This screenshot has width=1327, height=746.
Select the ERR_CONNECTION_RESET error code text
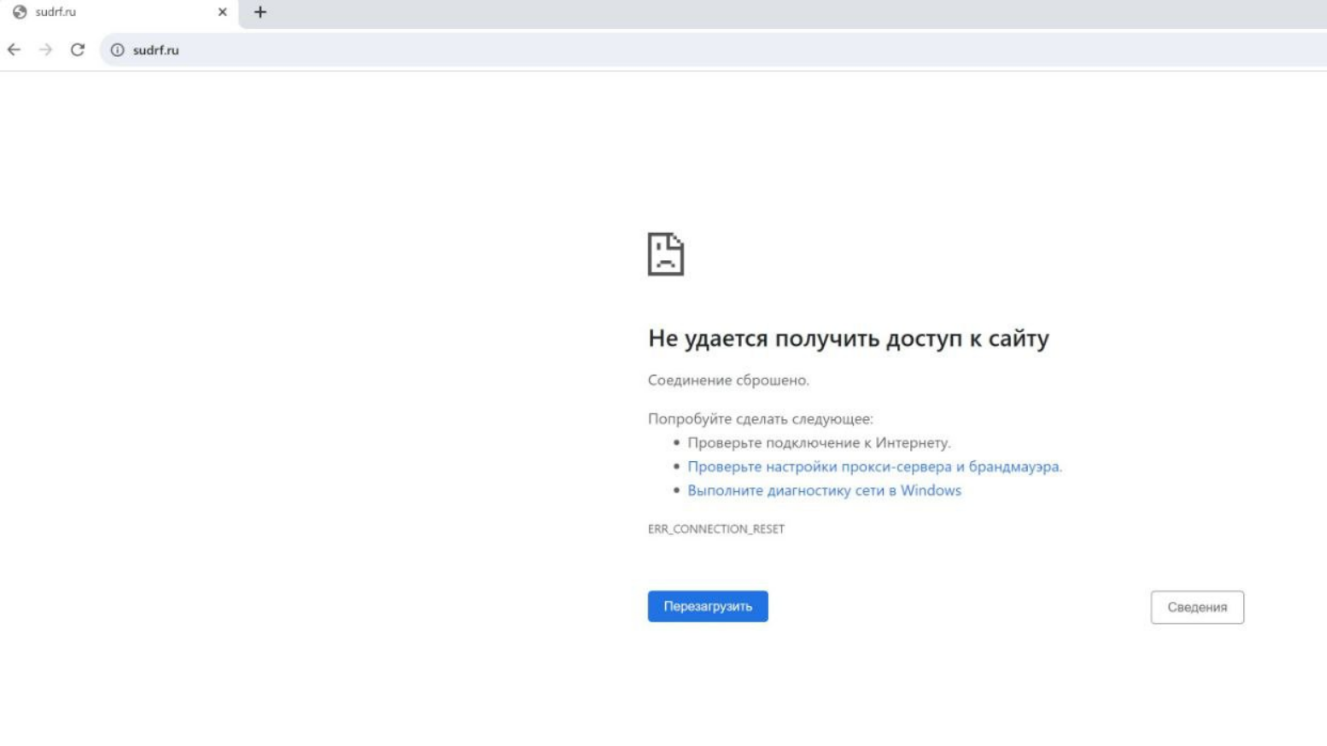coord(716,529)
